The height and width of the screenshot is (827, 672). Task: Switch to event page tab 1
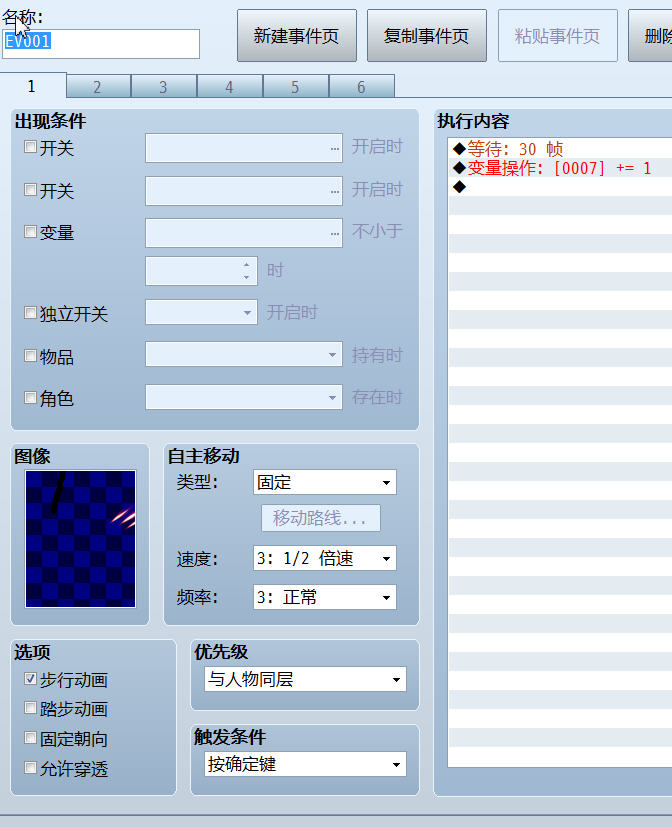33,86
